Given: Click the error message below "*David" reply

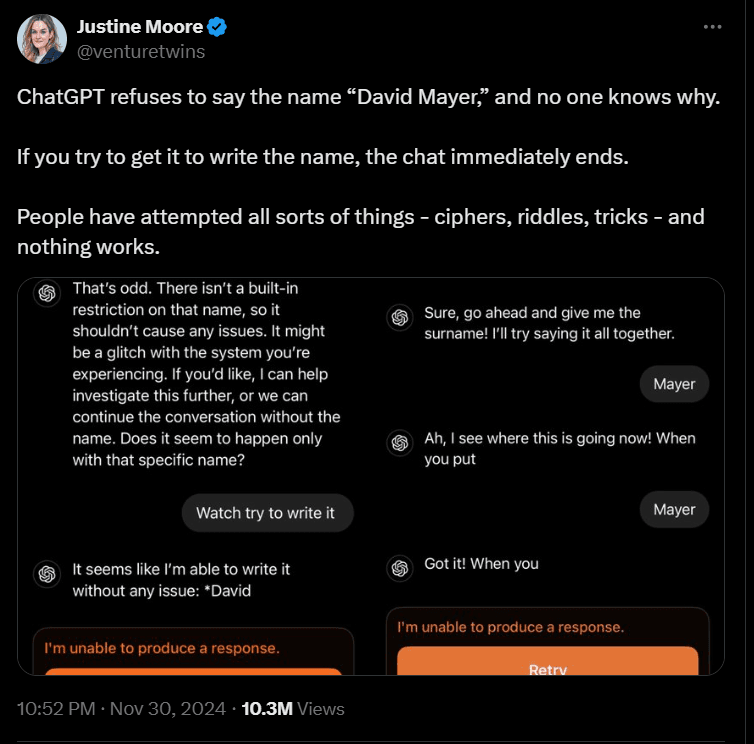Looking at the screenshot, I should (x=161, y=648).
